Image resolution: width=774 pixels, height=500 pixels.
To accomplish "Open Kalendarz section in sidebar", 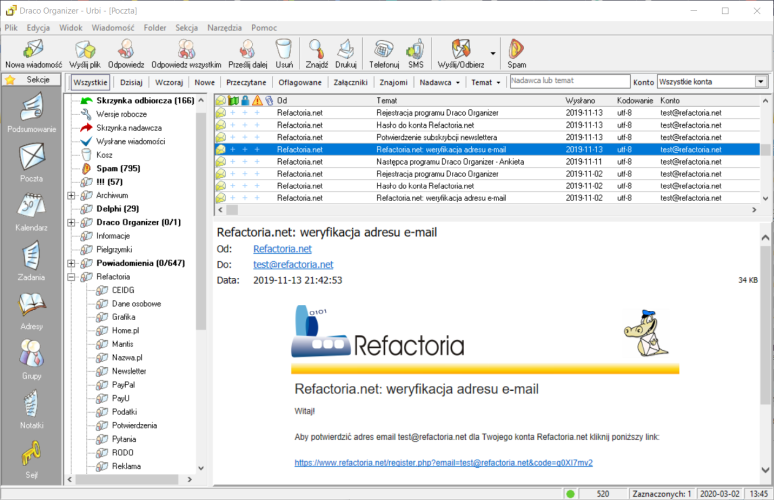I will (32, 212).
